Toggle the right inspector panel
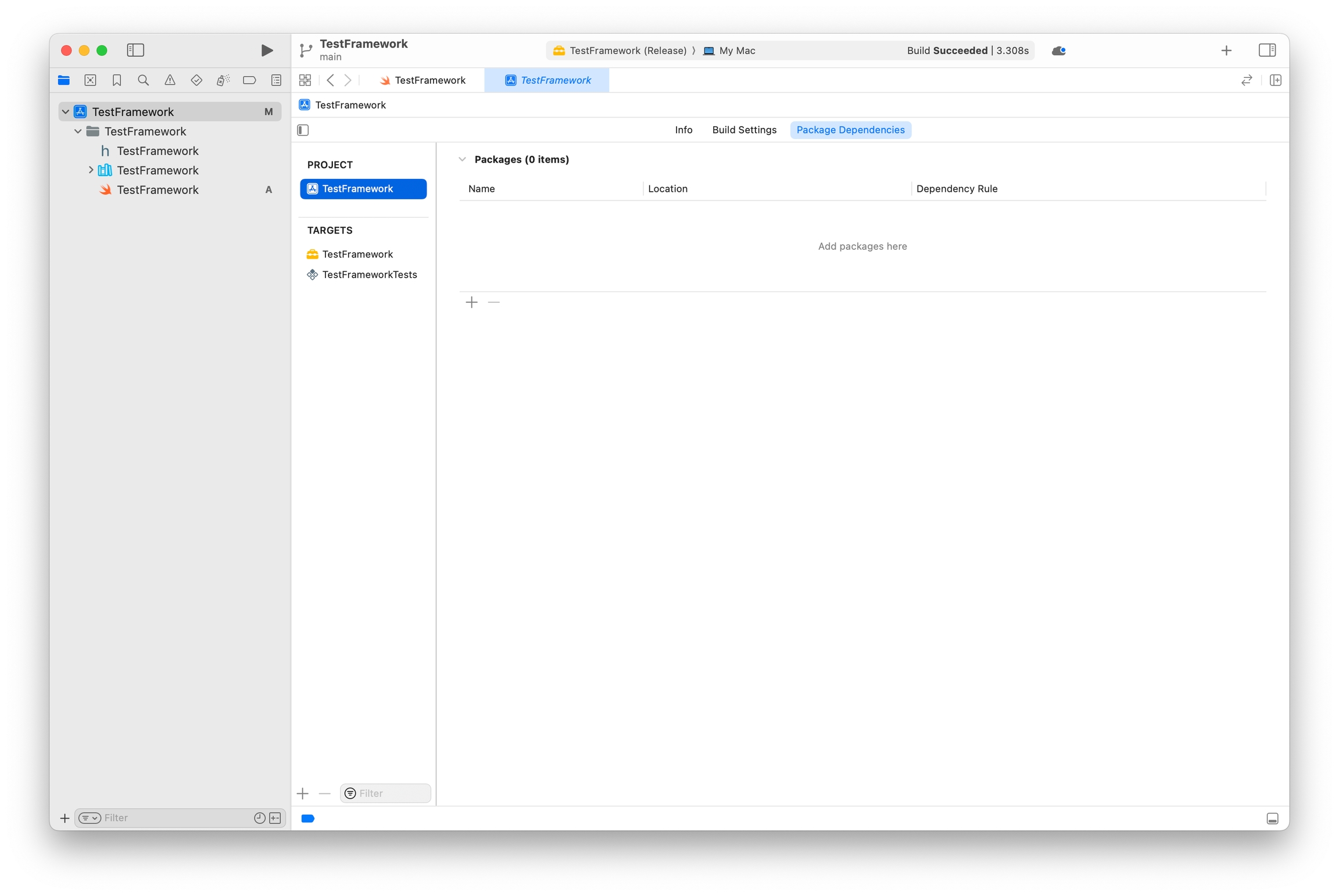1339x896 pixels. coord(1267,51)
